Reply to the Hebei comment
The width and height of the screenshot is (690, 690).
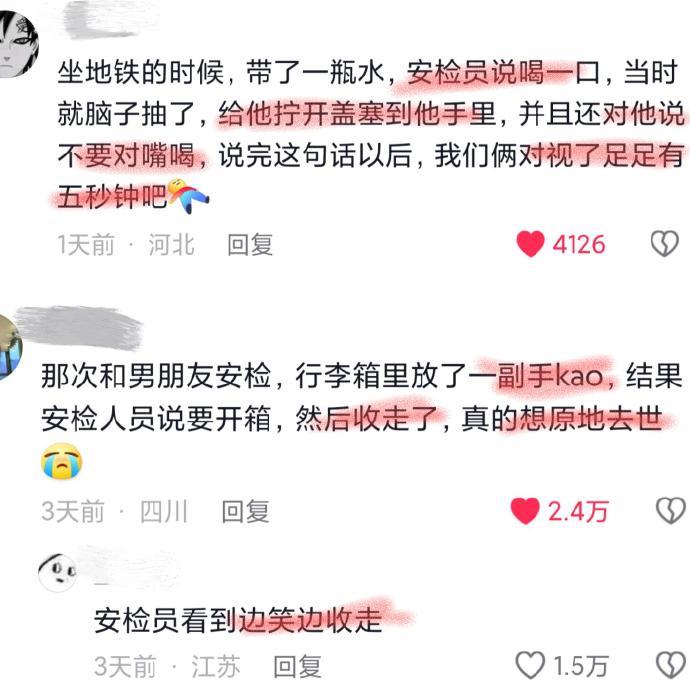pos(250,245)
